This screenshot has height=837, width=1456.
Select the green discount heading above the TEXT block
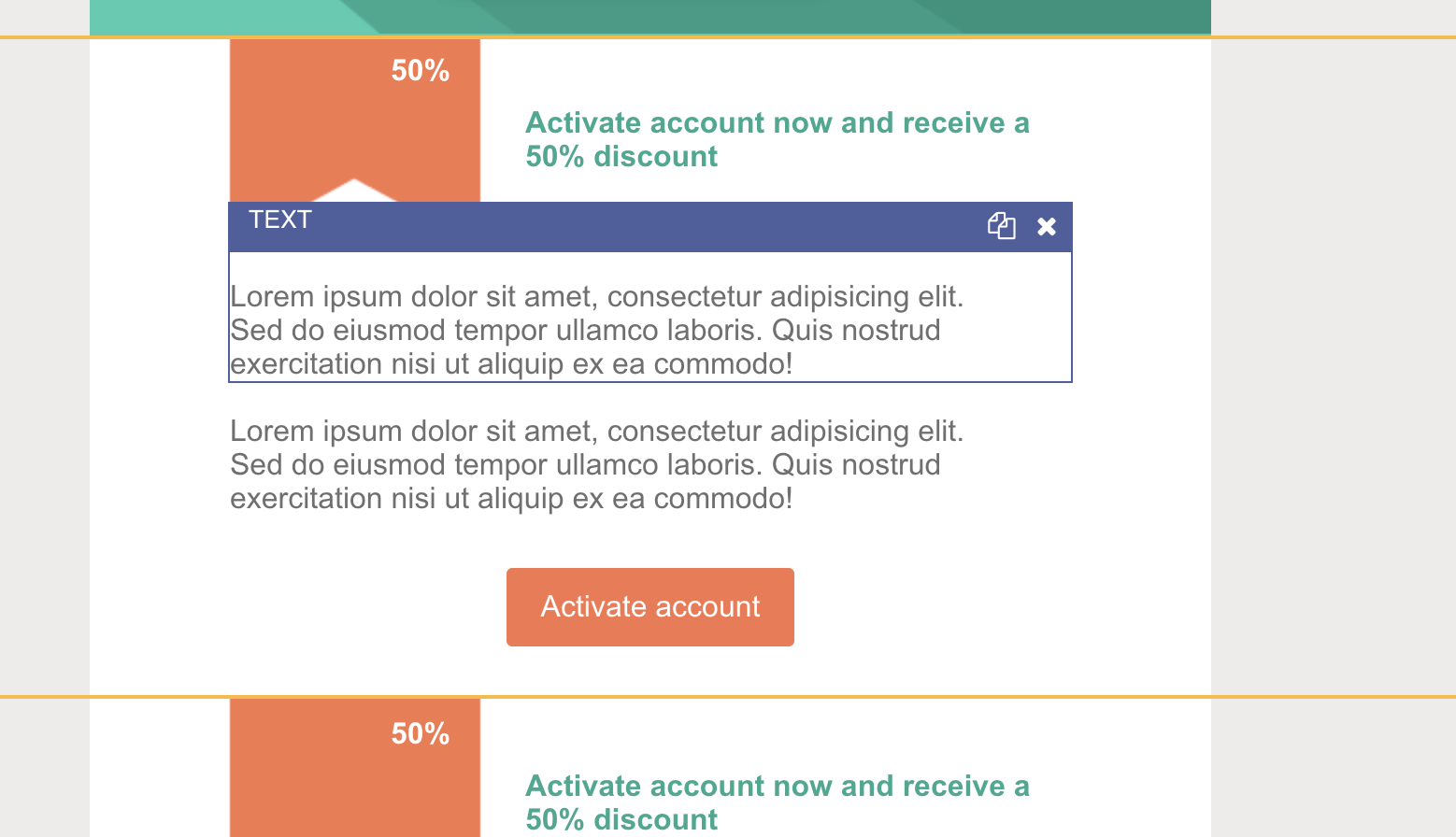[777, 139]
